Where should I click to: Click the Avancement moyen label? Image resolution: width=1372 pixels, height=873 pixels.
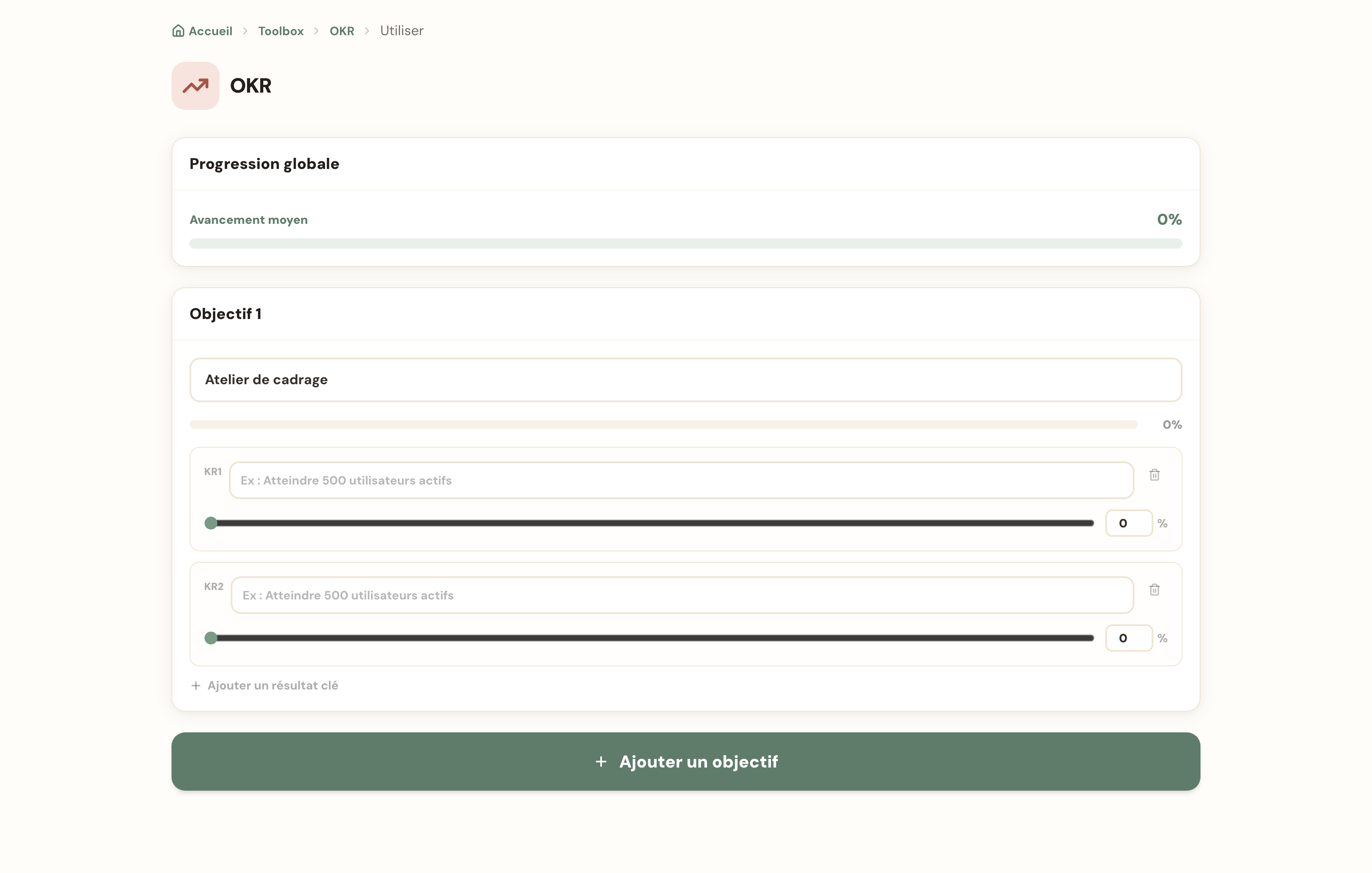pyautogui.click(x=248, y=220)
